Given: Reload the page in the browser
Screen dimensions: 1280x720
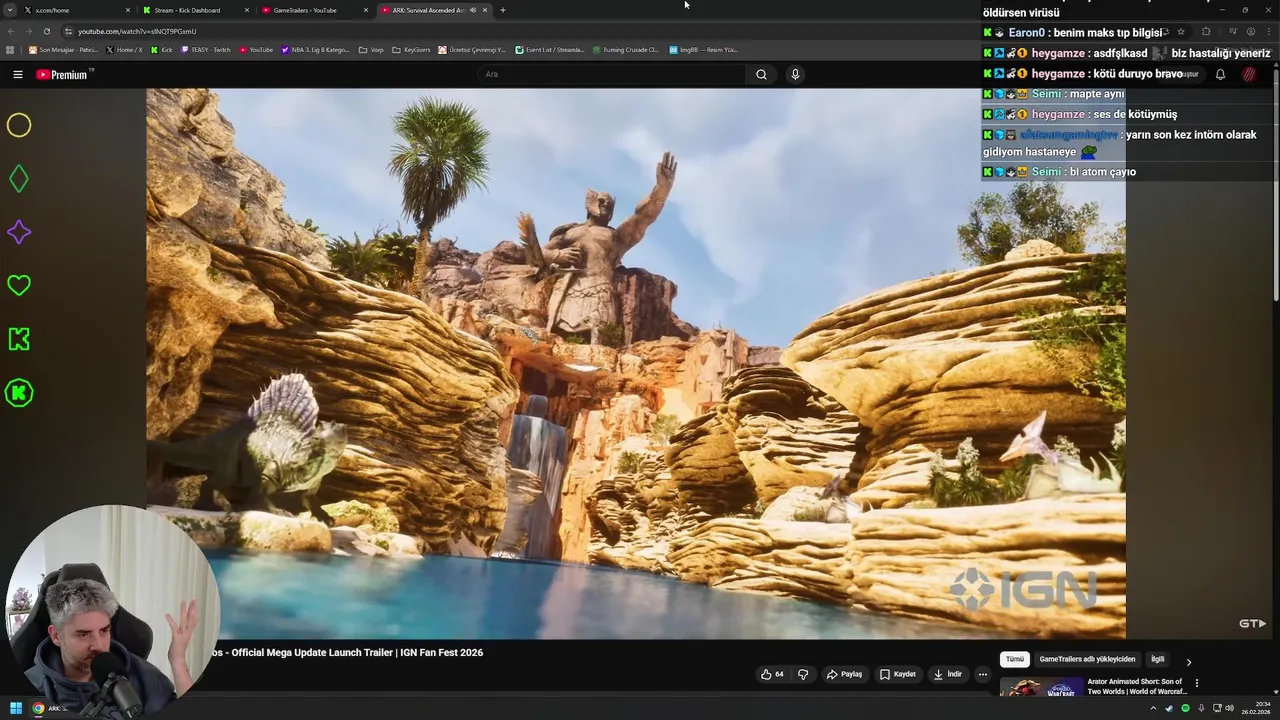Looking at the screenshot, I should (x=46, y=31).
